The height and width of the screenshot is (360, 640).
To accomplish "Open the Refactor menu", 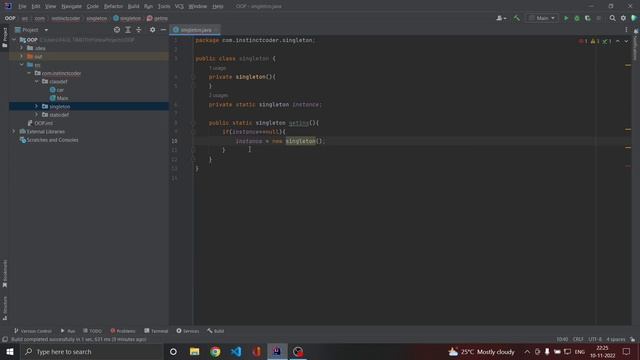I will [x=113, y=6].
